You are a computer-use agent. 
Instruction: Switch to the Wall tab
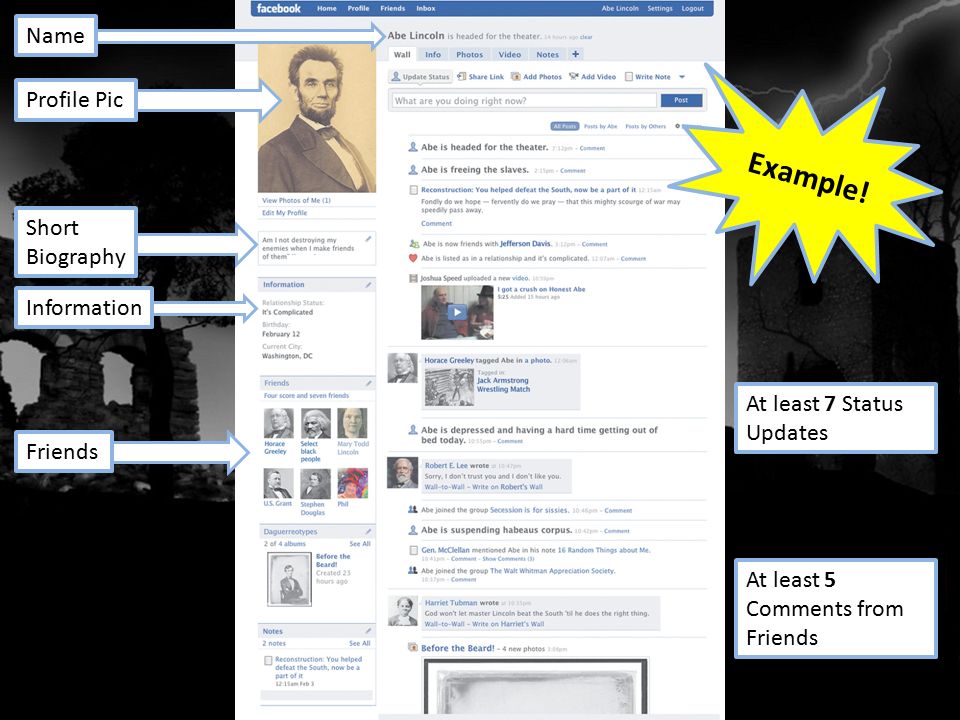point(402,54)
